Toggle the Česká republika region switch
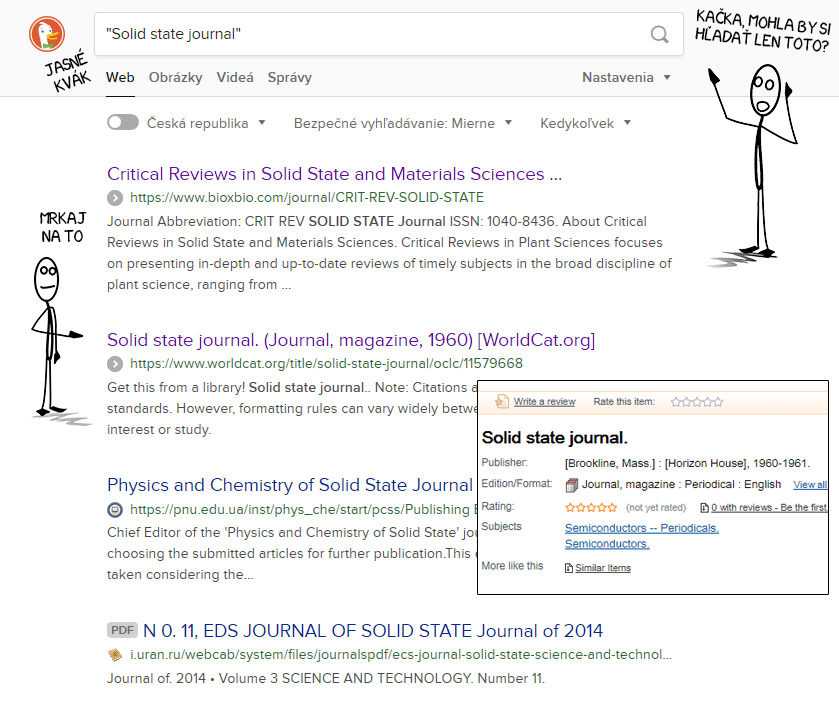This screenshot has height=706, width=839. click(x=123, y=123)
